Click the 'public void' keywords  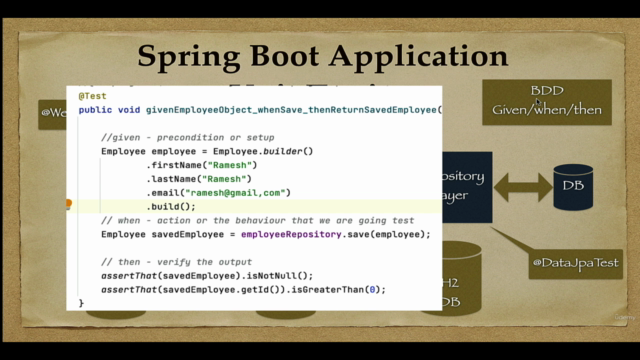pyautogui.click(x=109, y=110)
